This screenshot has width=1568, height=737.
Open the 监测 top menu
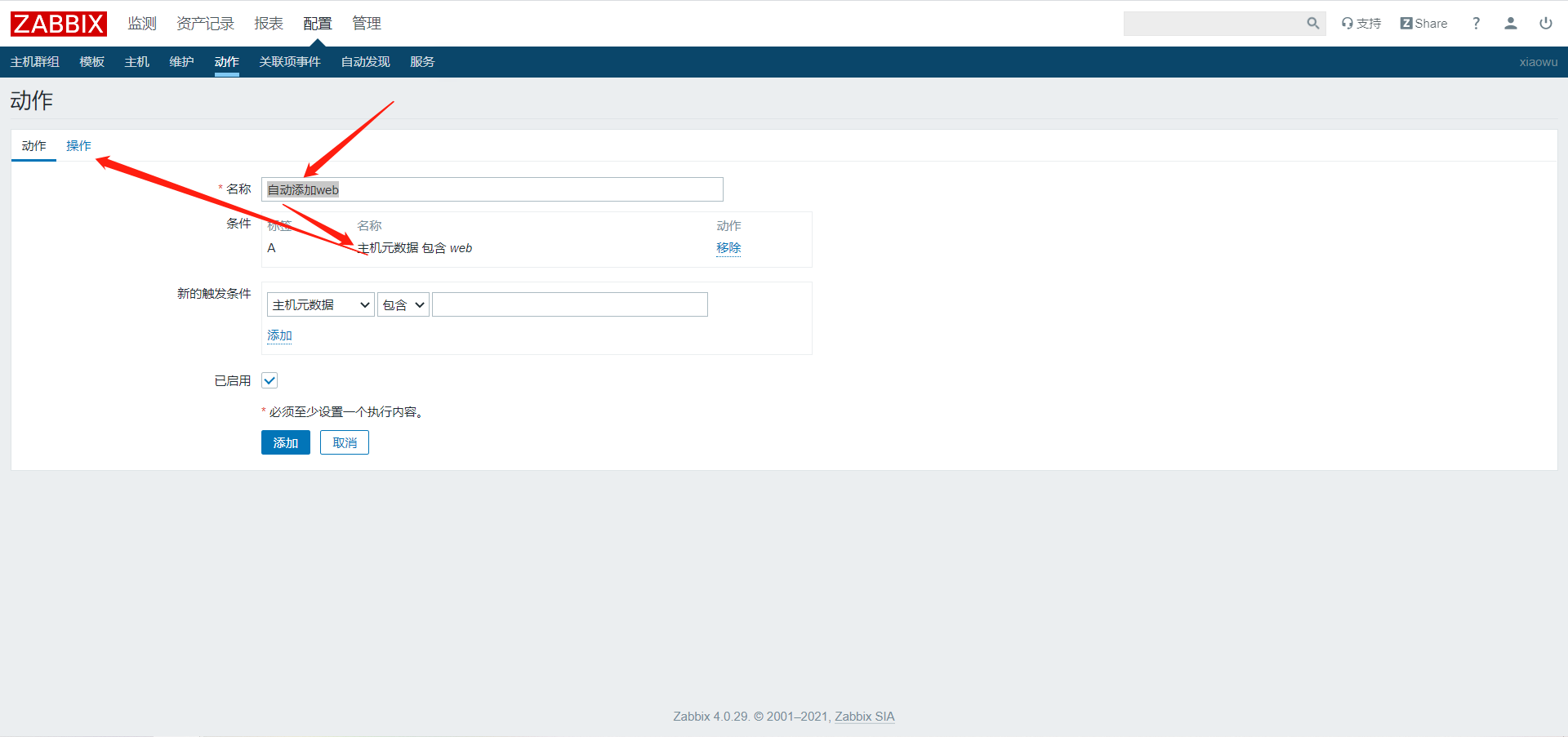point(142,24)
